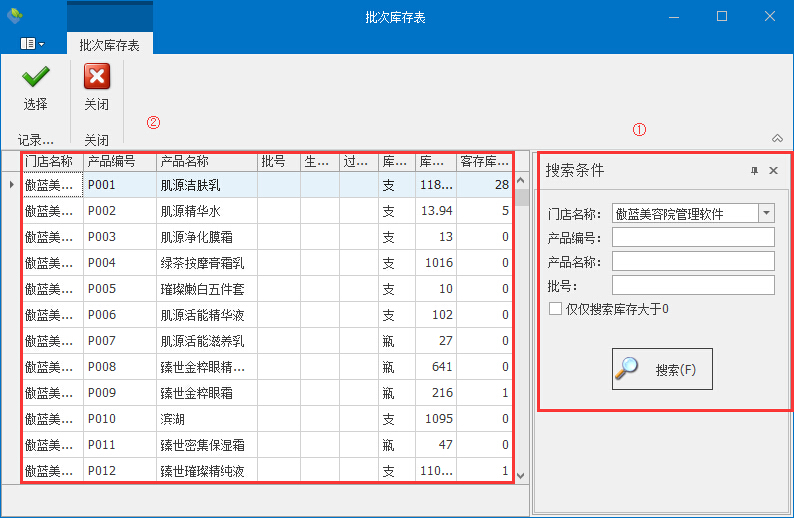
Task: Switch to the 批次库存表 ribbon tab
Action: pos(110,44)
